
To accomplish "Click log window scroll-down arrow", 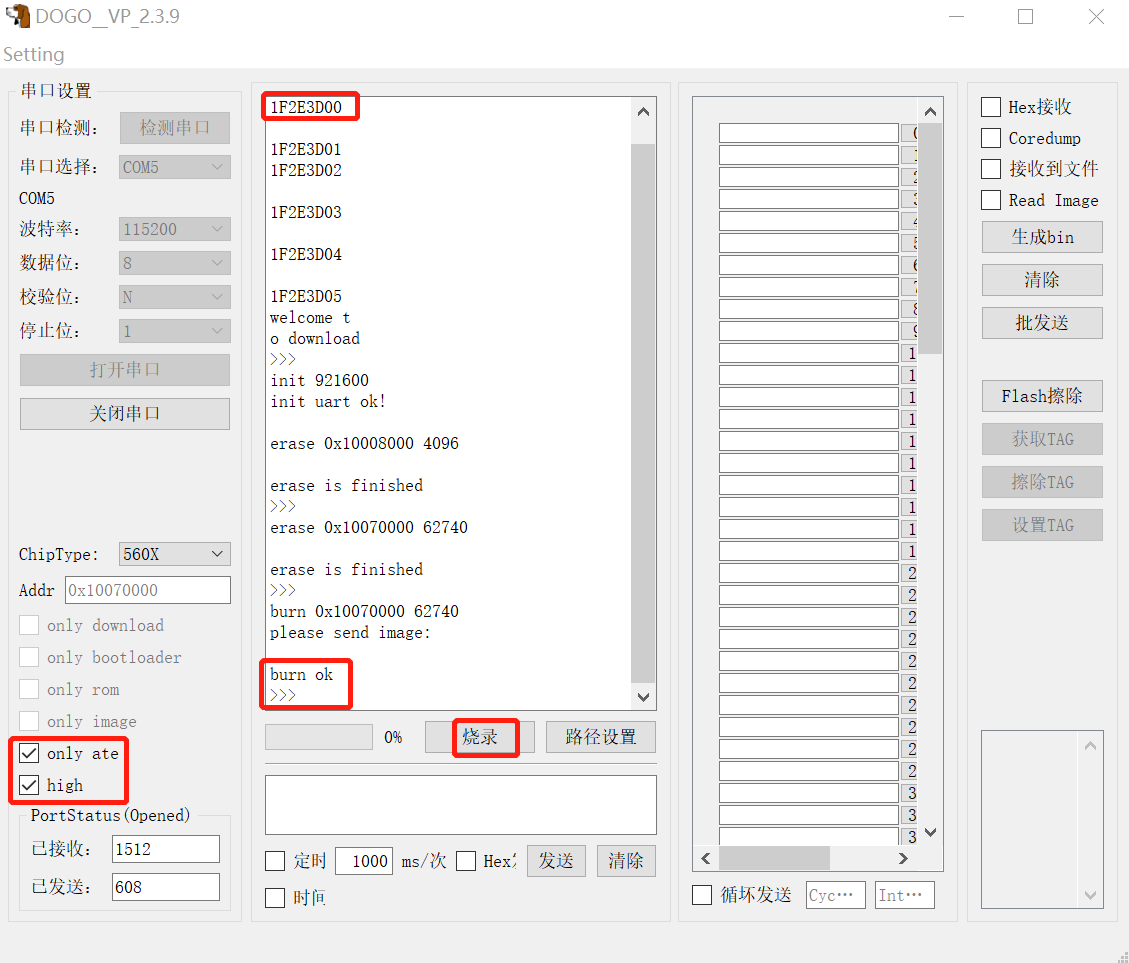I will [x=643, y=697].
